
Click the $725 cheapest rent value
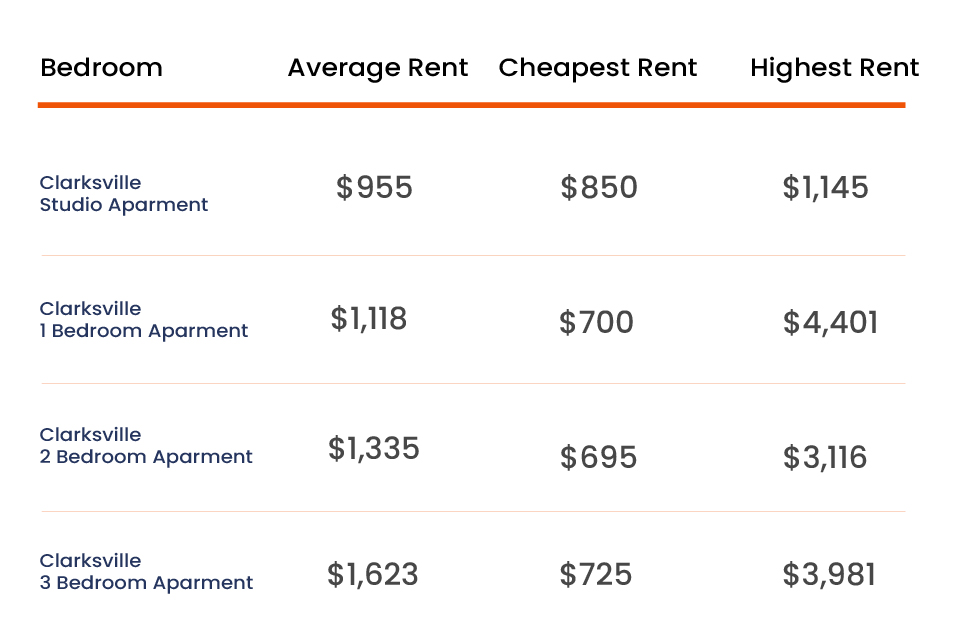click(x=596, y=574)
